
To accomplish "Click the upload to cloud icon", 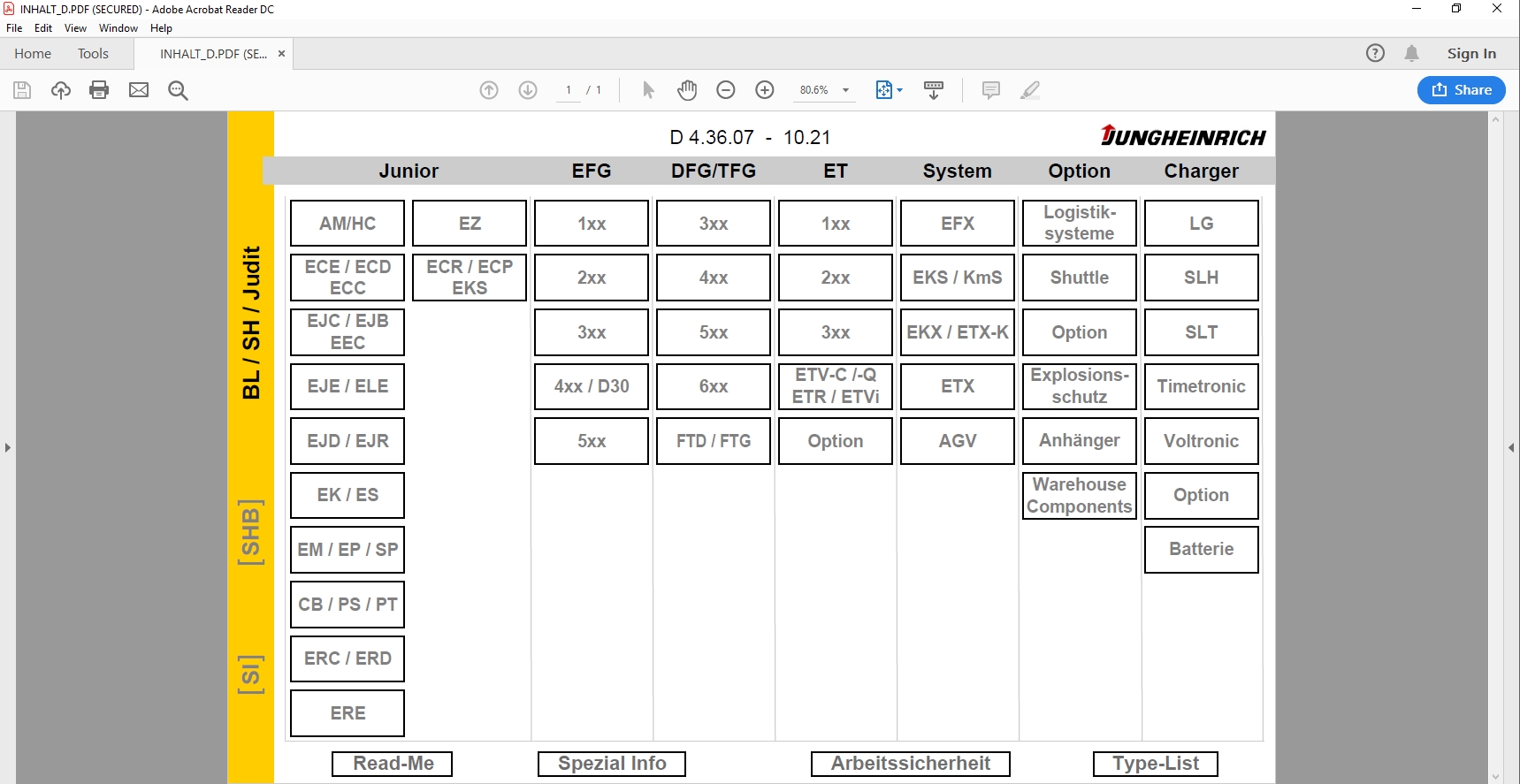I will tap(60, 90).
